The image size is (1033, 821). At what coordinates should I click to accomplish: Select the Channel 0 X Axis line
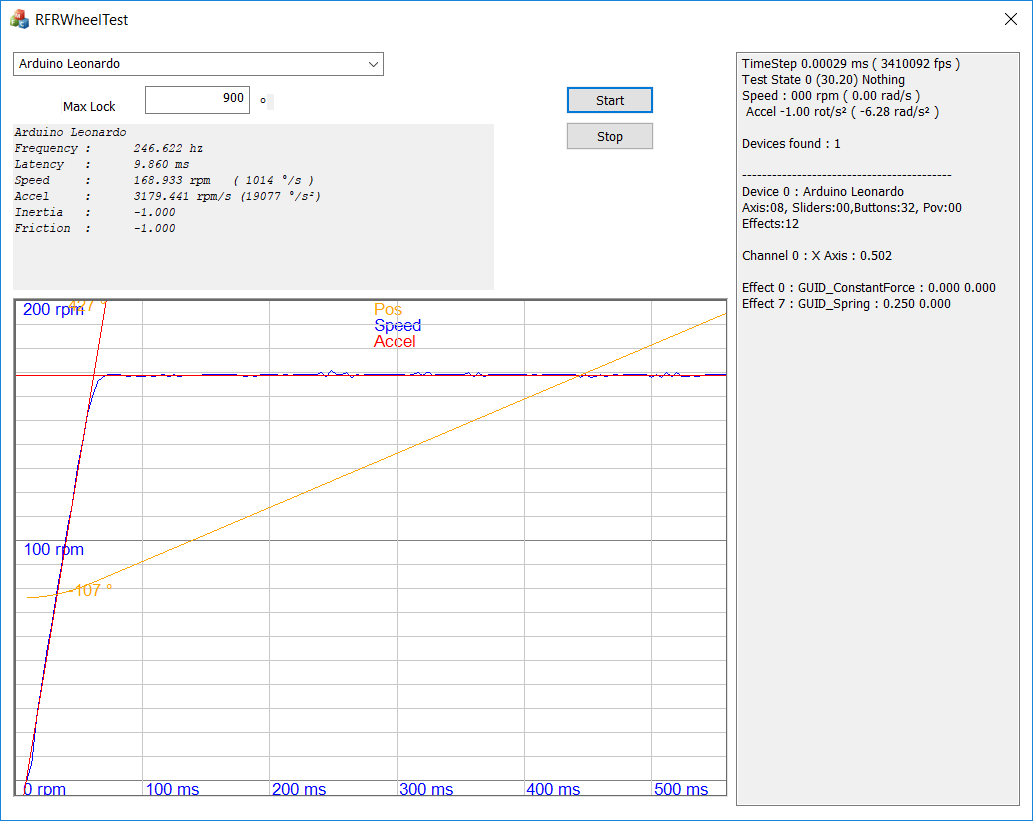tap(816, 256)
